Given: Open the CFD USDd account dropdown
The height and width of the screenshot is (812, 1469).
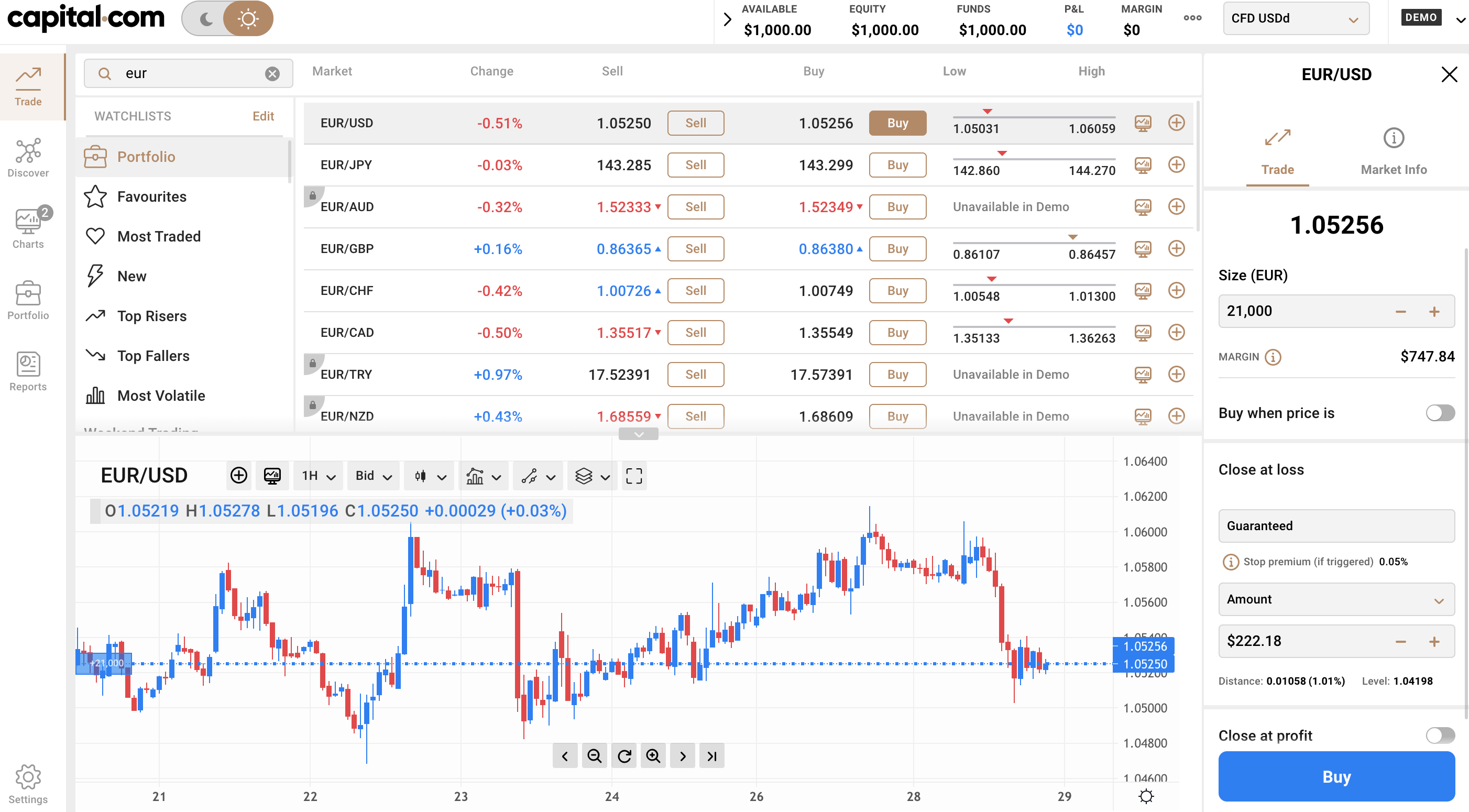Looking at the screenshot, I should pyautogui.click(x=1296, y=18).
